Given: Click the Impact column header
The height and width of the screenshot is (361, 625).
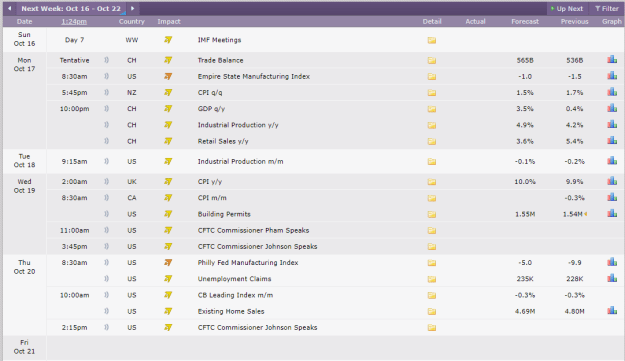Looking at the screenshot, I should tap(169, 22).
